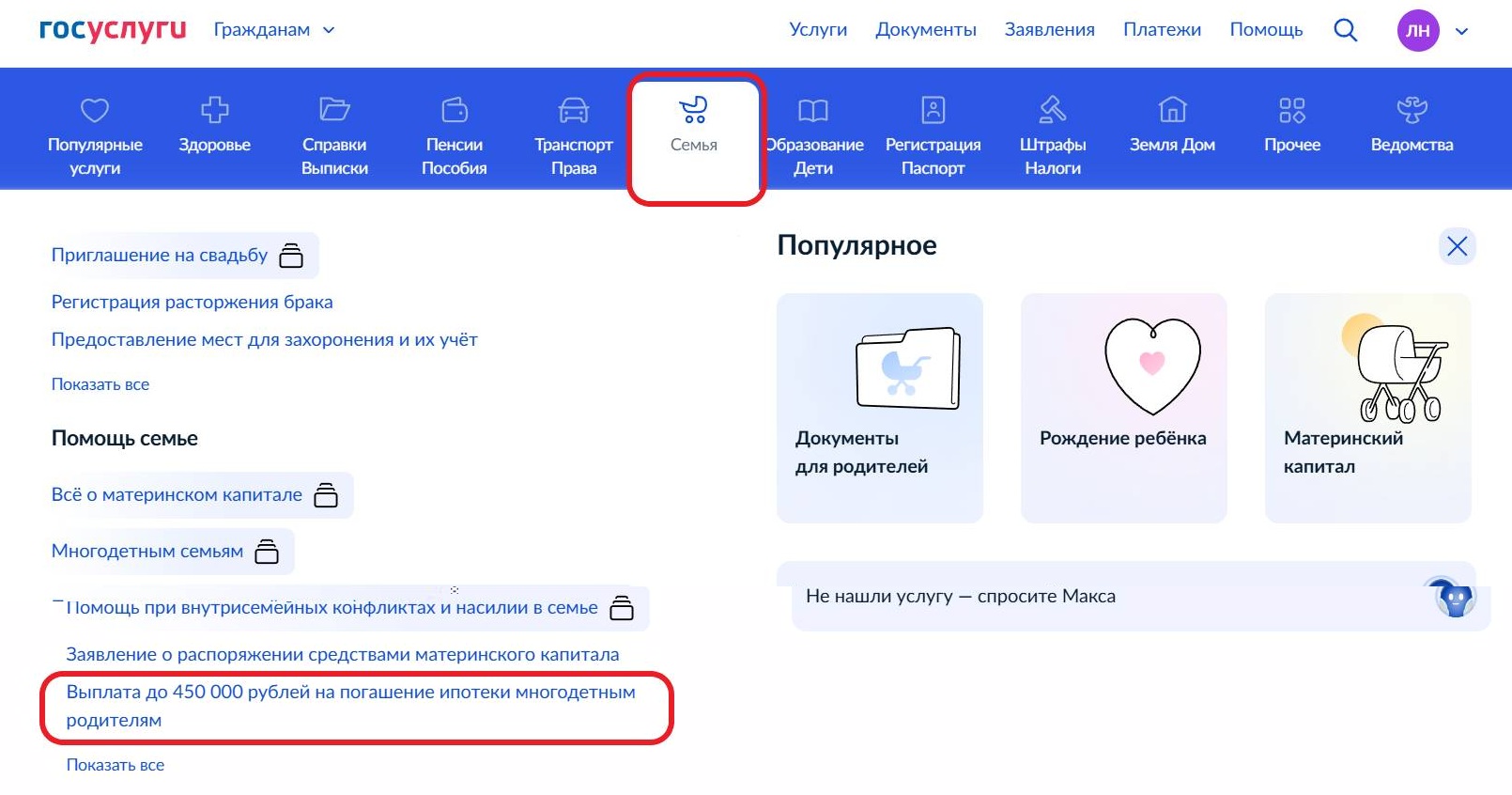Image resolution: width=1512 pixels, height=795 pixels.
Task: Open the Платежи section
Action: (x=1162, y=30)
